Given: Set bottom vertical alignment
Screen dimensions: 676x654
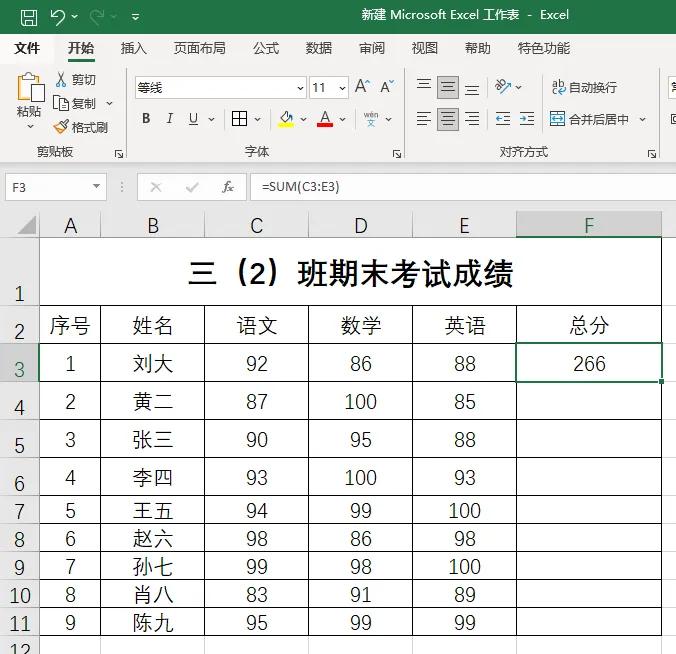Looking at the screenshot, I should point(472,89).
